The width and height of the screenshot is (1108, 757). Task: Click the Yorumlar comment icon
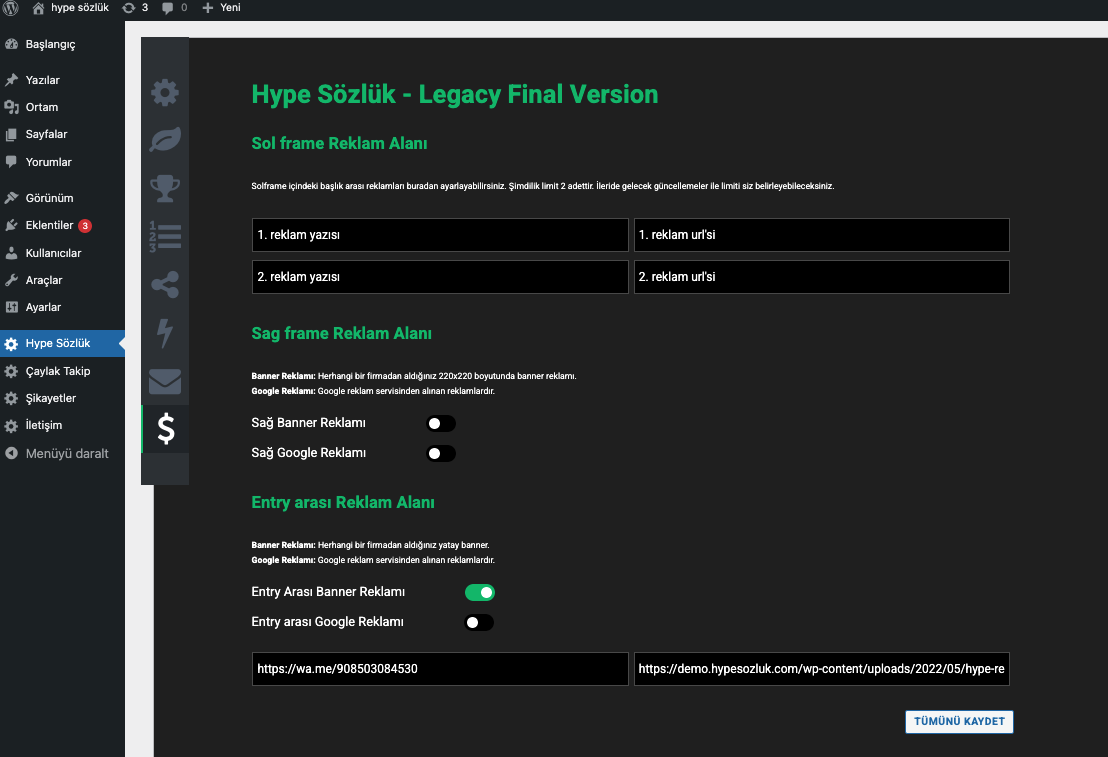pos(11,162)
